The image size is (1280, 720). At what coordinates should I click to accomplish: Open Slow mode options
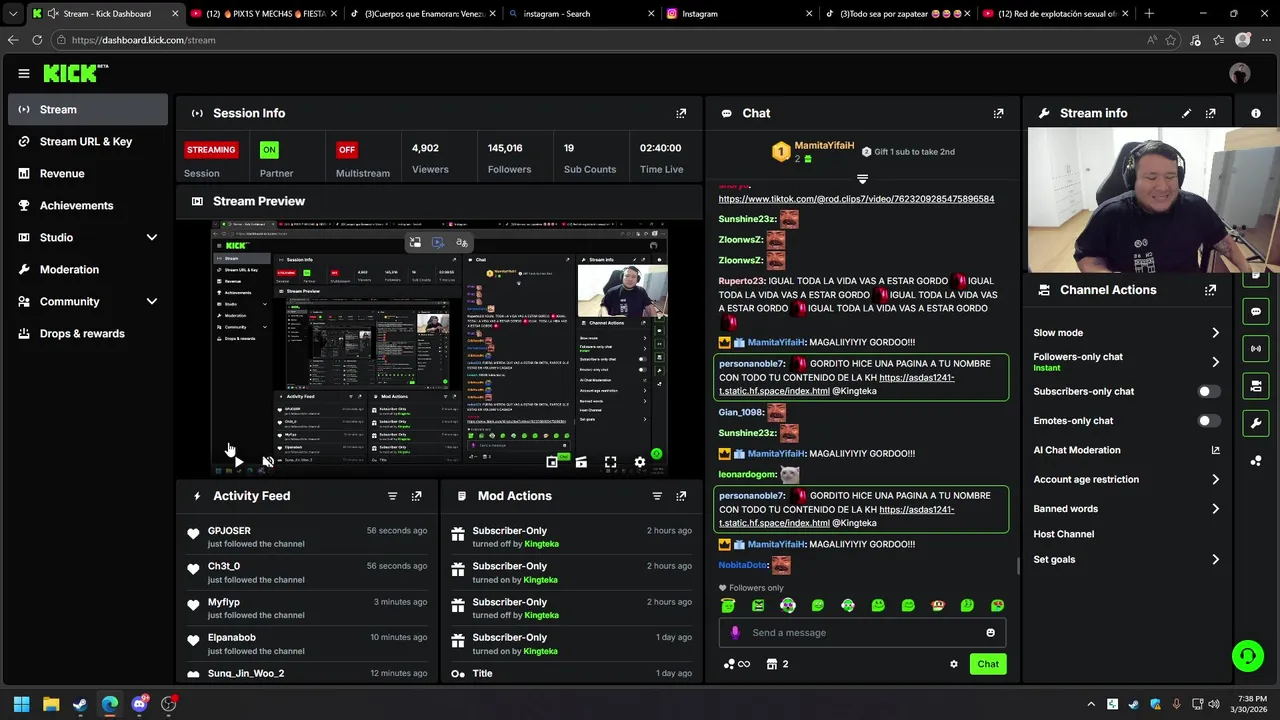[x=1127, y=333]
